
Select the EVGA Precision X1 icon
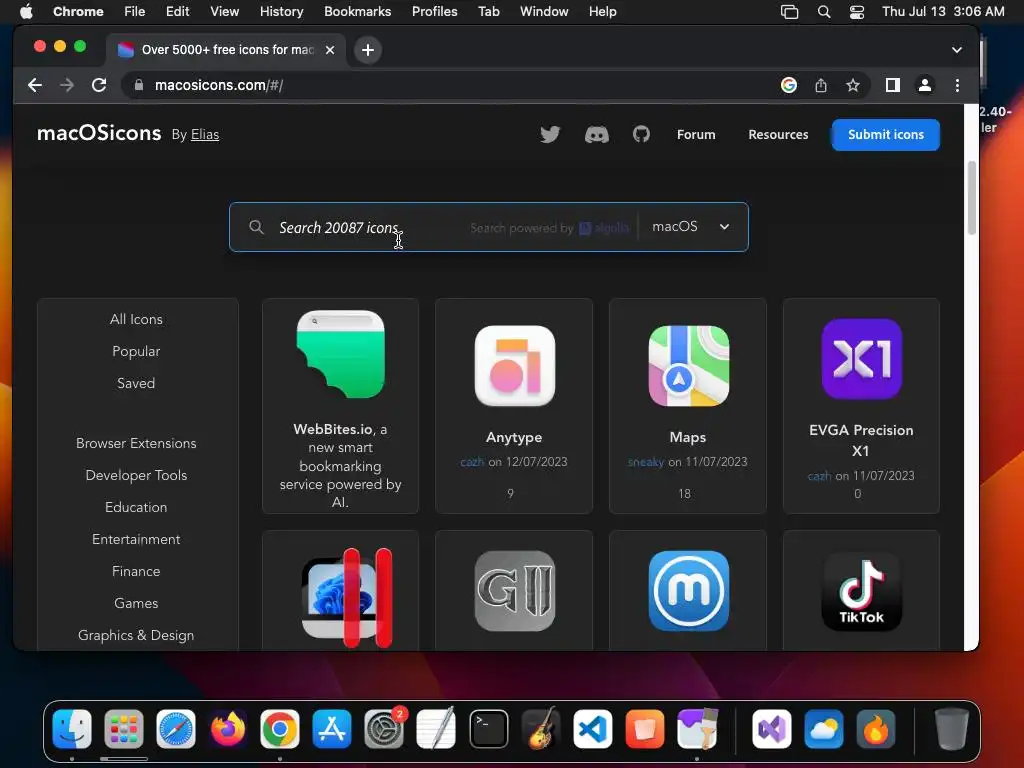point(861,359)
